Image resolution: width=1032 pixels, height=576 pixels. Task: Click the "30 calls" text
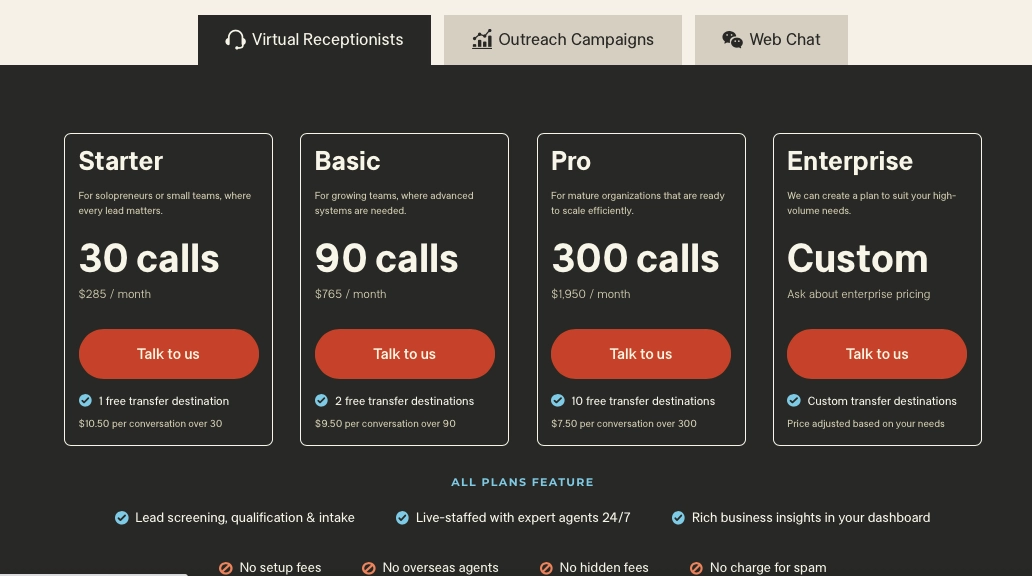(x=149, y=258)
